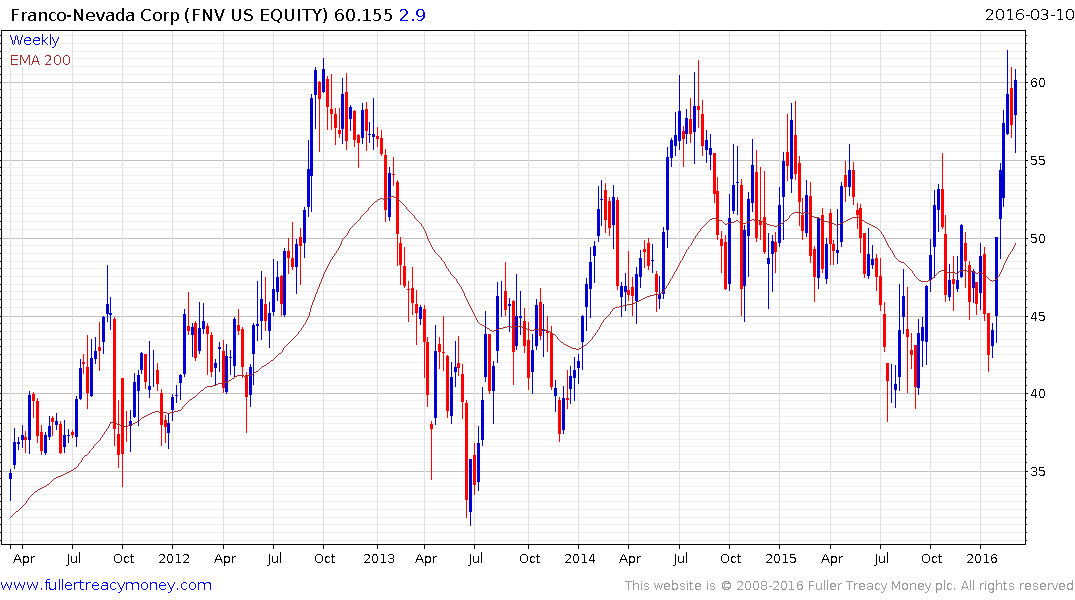Click the 2016 time axis label

point(982,558)
